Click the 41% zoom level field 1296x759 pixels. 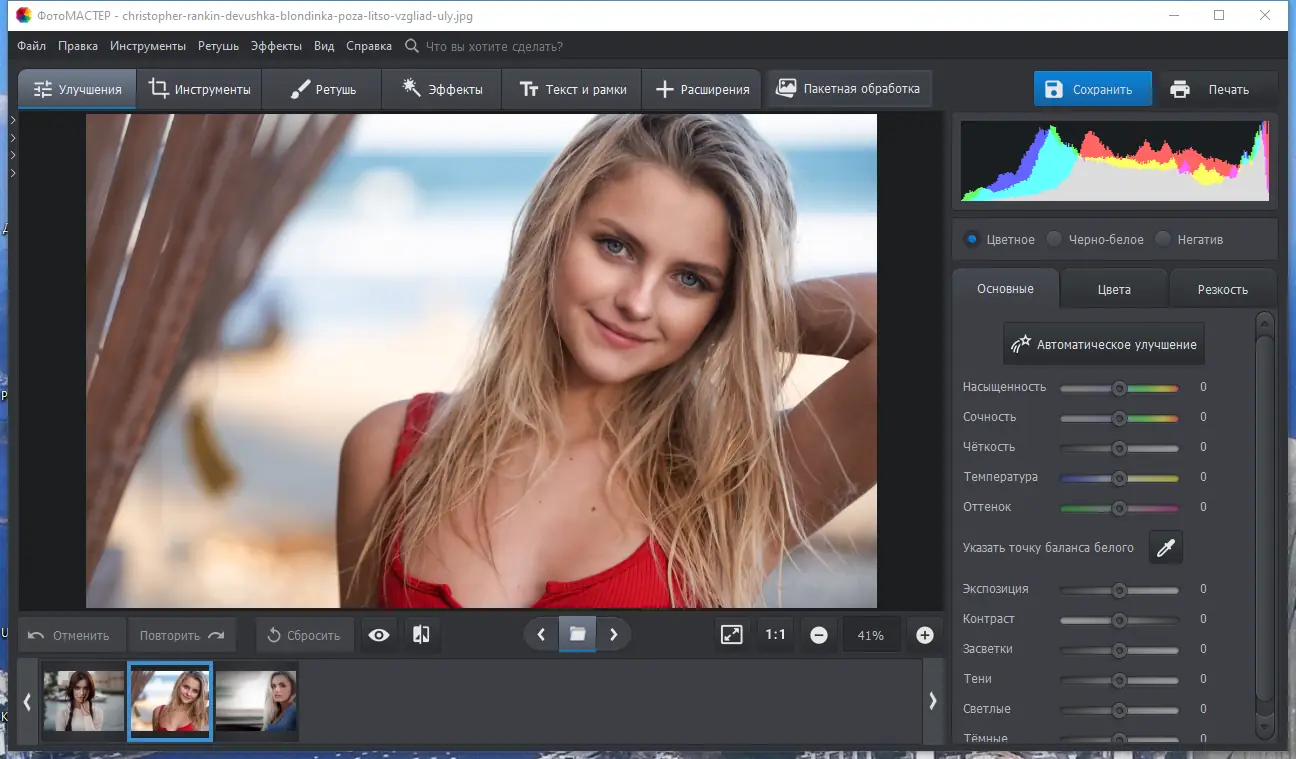coord(870,635)
